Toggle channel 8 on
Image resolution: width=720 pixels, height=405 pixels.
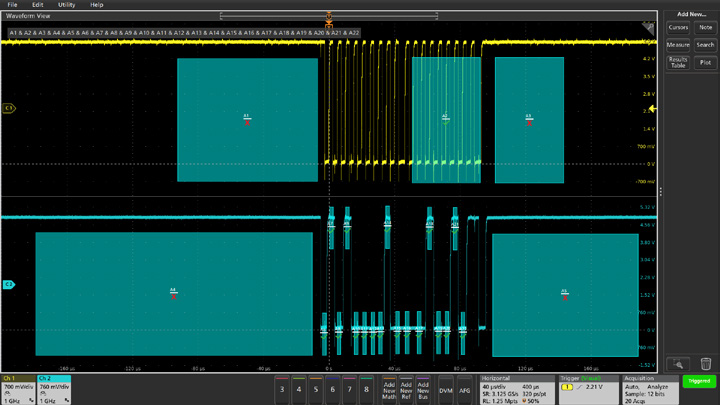(366, 389)
